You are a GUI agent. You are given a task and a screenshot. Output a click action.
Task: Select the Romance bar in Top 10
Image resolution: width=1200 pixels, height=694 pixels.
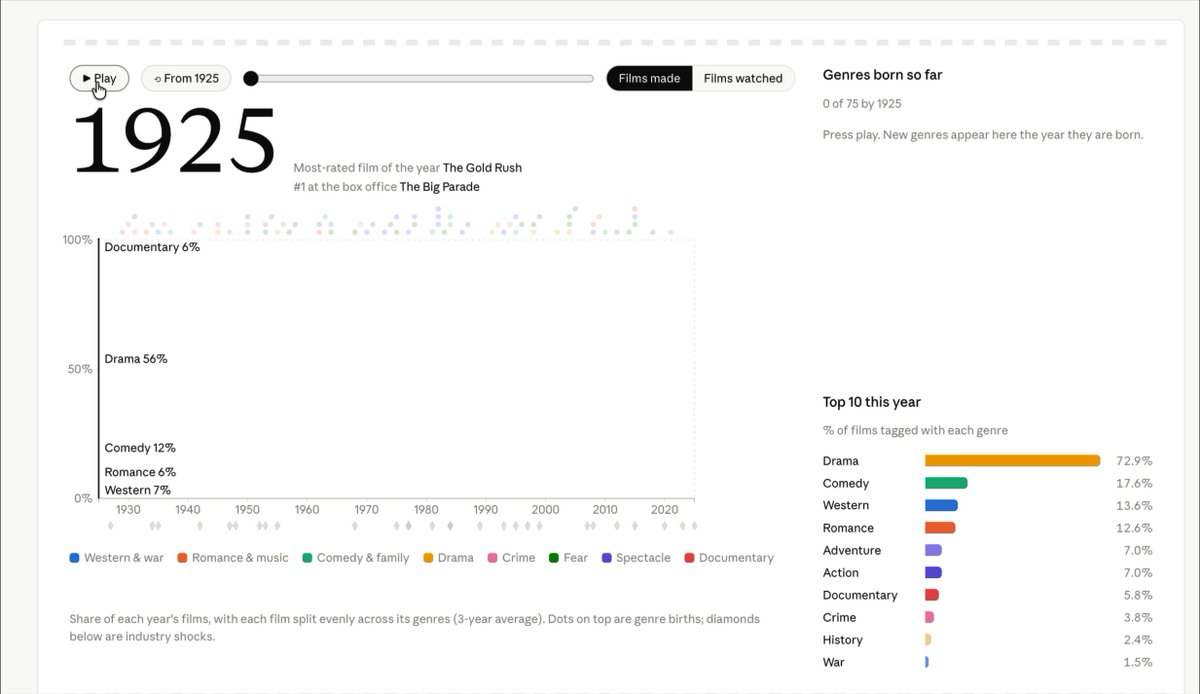tap(940, 528)
